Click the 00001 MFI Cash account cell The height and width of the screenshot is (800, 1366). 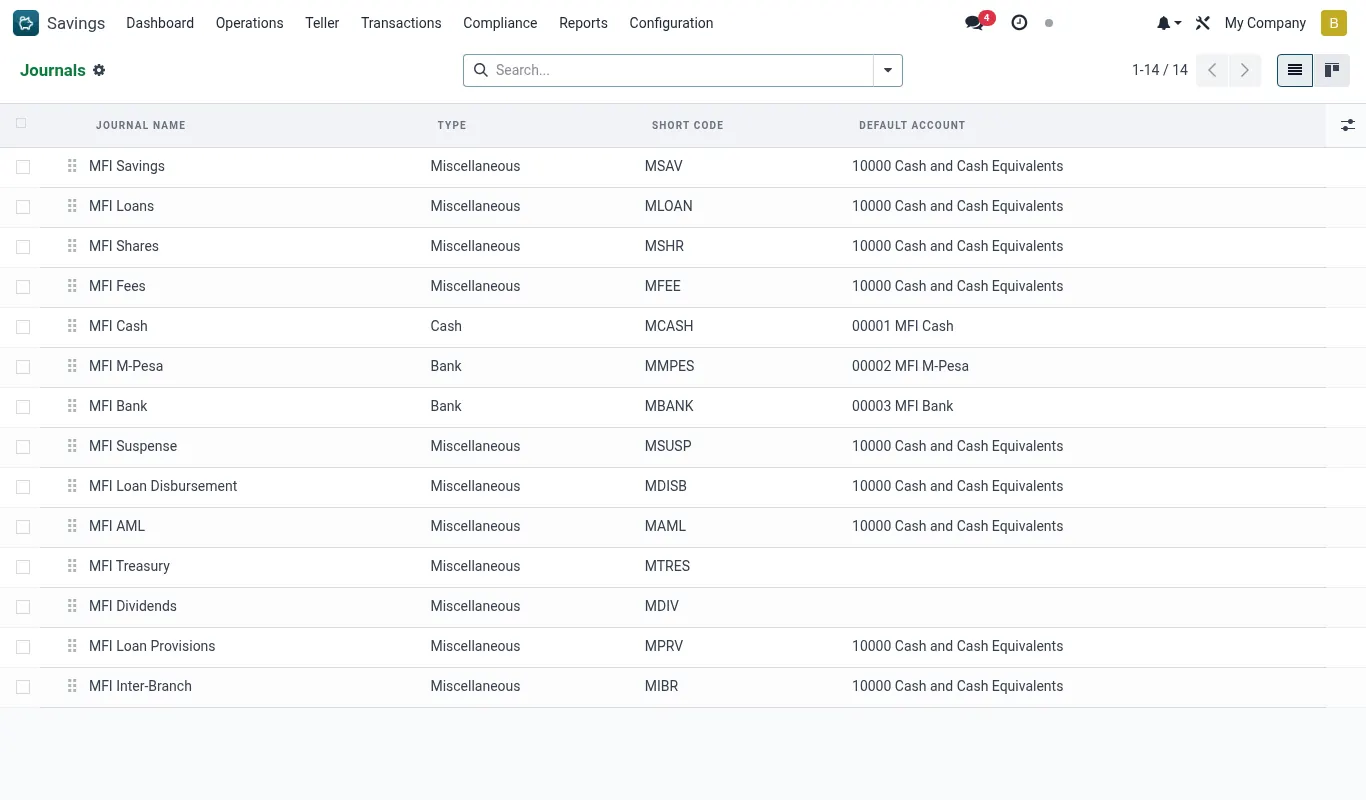[x=902, y=326]
